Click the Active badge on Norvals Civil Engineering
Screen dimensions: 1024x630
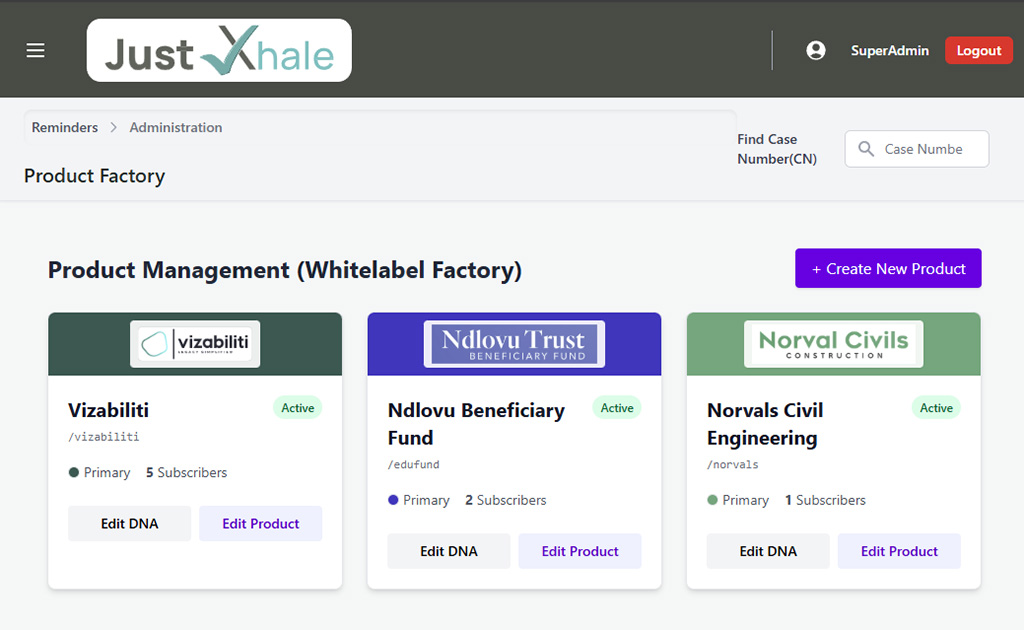click(936, 408)
